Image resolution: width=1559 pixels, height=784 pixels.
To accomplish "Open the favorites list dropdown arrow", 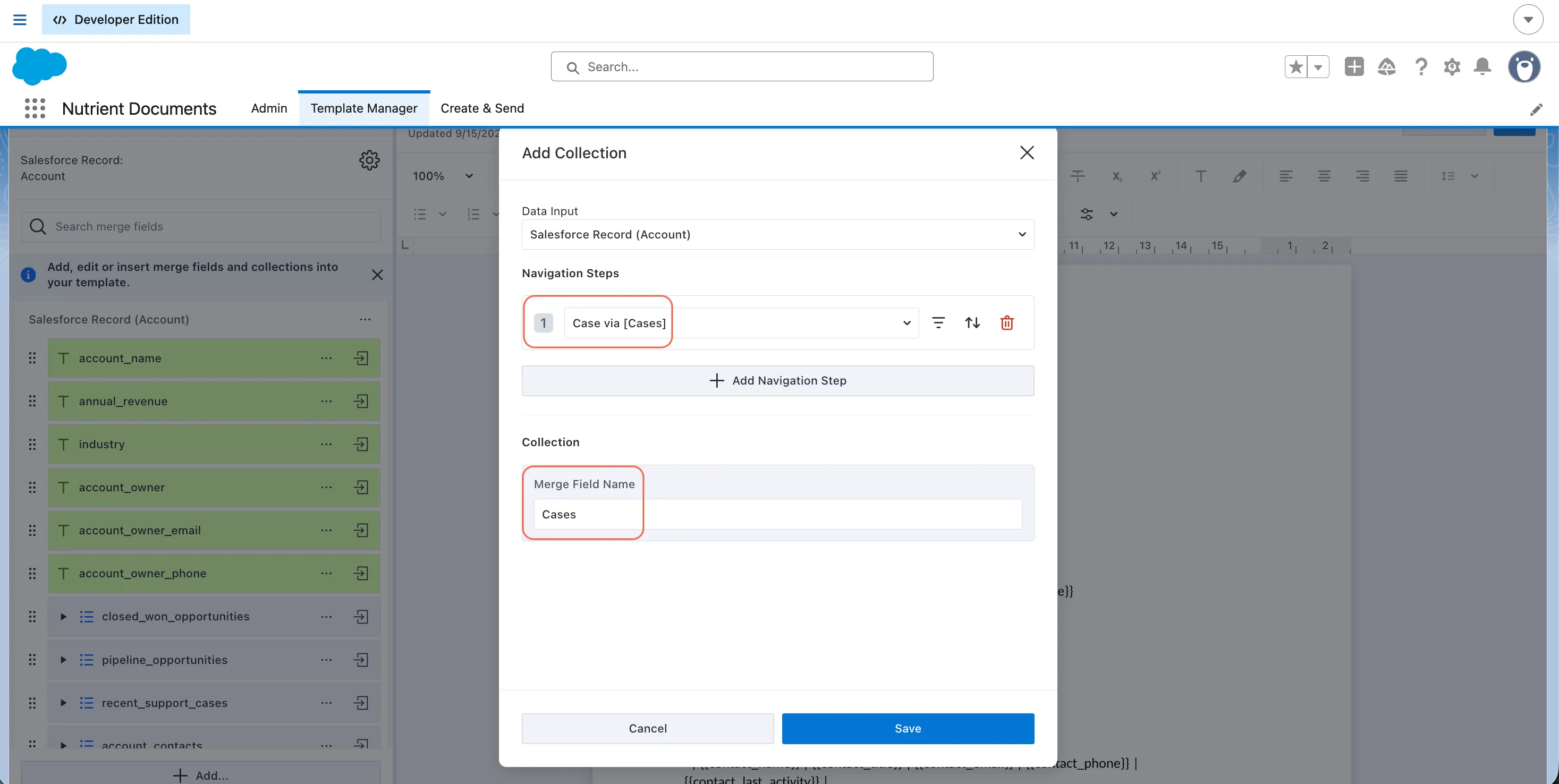I will (x=1318, y=66).
